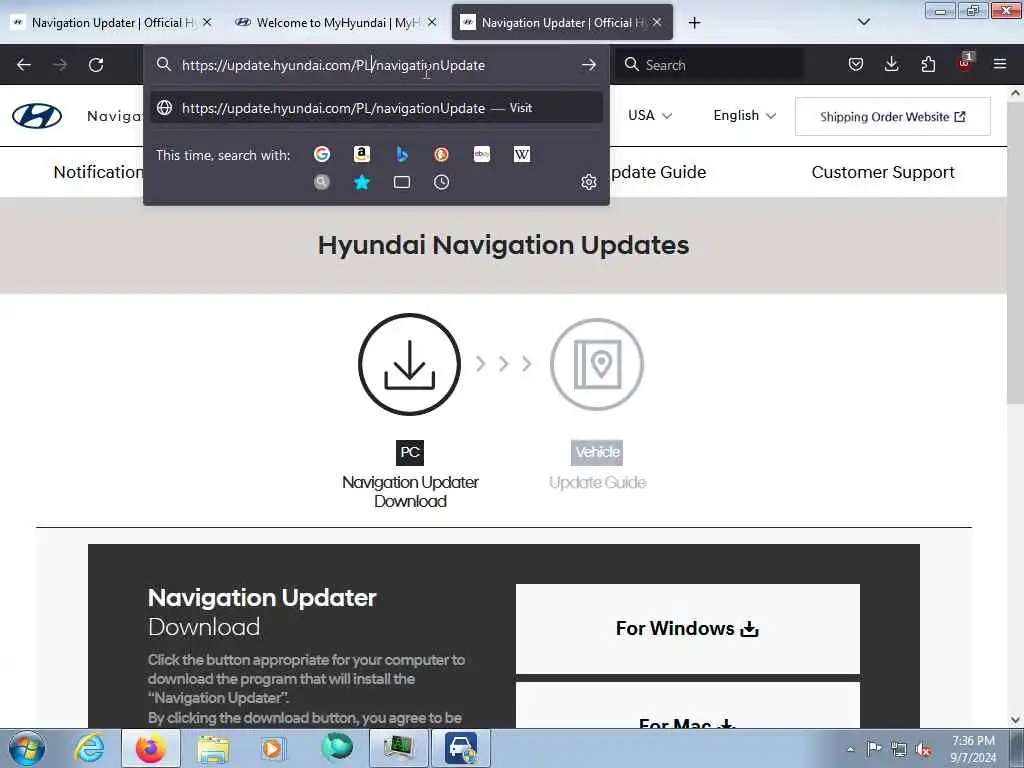List all tabs with the chevron
Viewport: 1024px width, 768px height.
864,22
